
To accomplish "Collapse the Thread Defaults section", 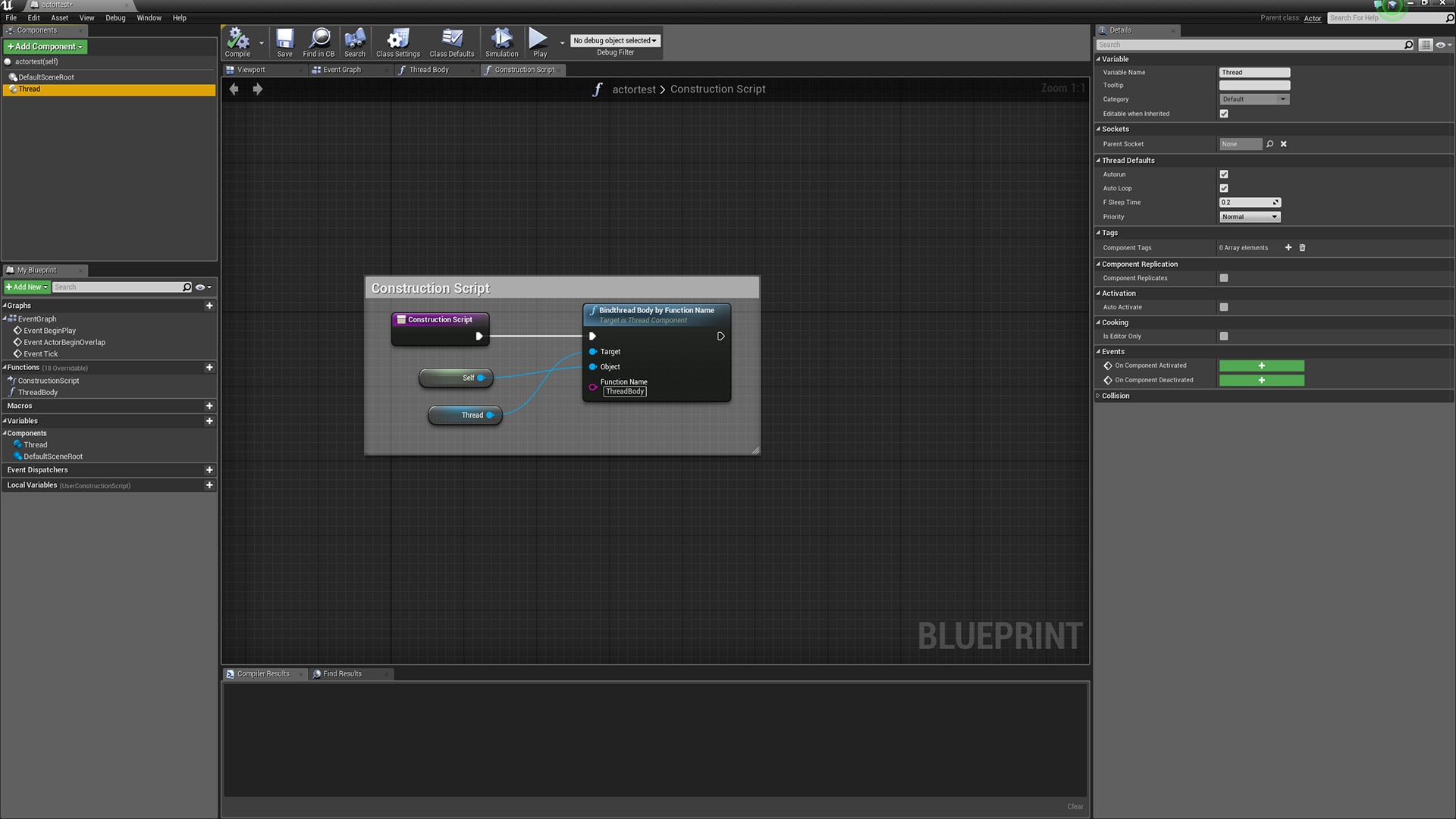I will 1099,160.
